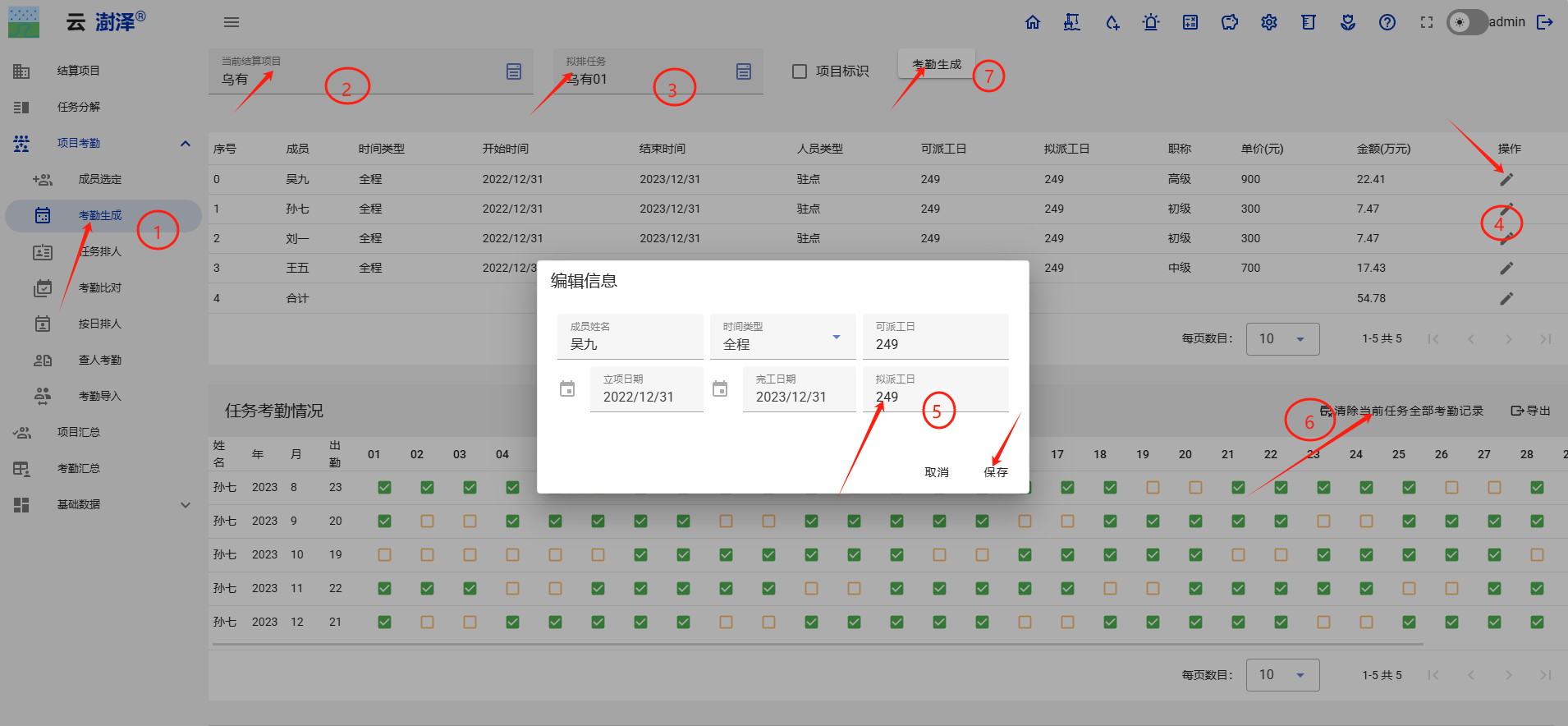Open the settings gear icon
Image resolution: width=1568 pixels, height=726 pixels.
pyautogui.click(x=1269, y=22)
